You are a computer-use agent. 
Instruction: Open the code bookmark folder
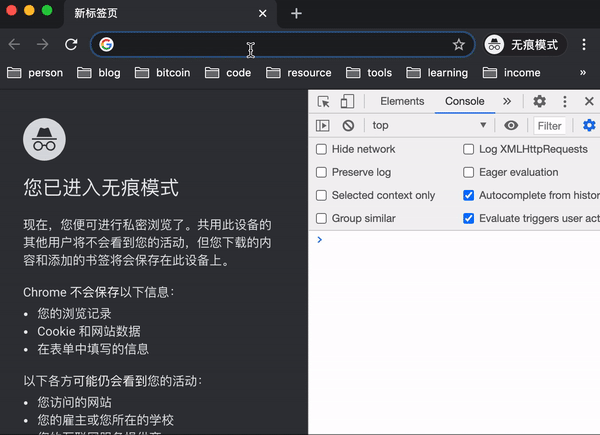pos(228,73)
